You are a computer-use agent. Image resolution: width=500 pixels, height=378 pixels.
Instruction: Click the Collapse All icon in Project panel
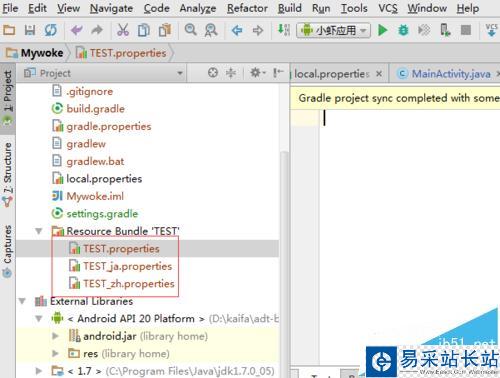coord(231,73)
